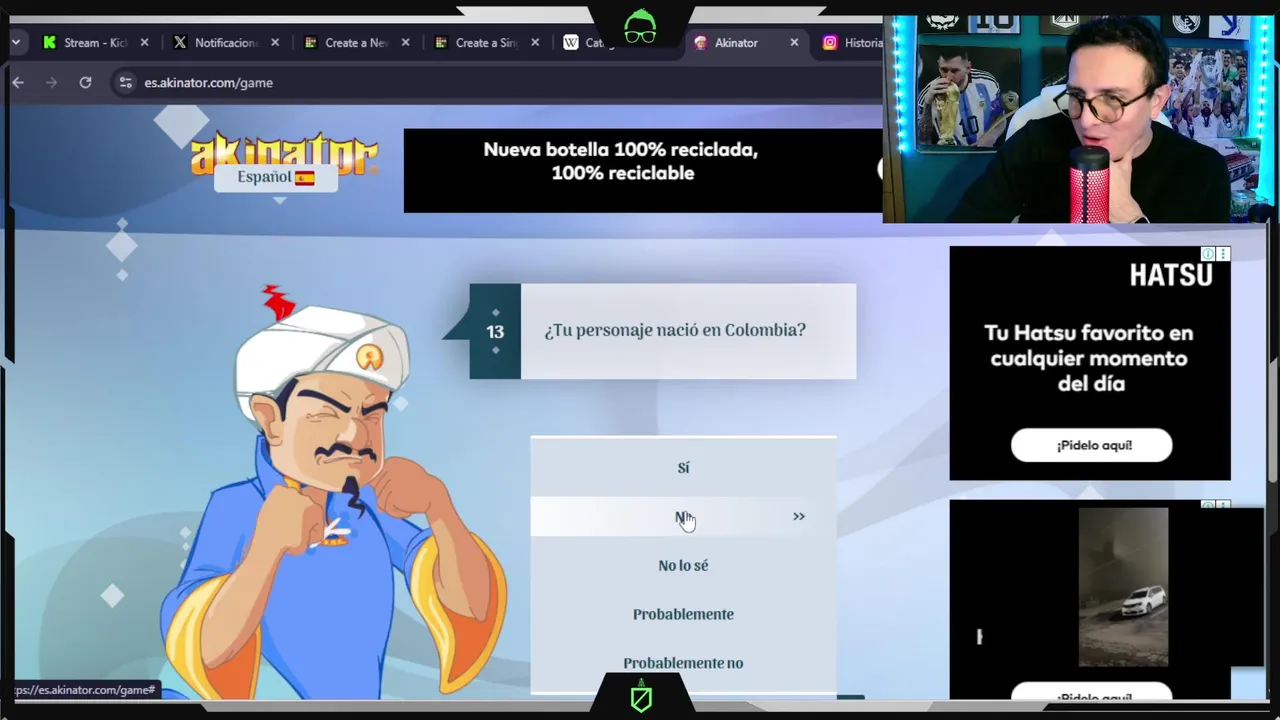Screen dimensions: 1280x720
Task: Click the Wikipedia W favicon
Action: 571,42
